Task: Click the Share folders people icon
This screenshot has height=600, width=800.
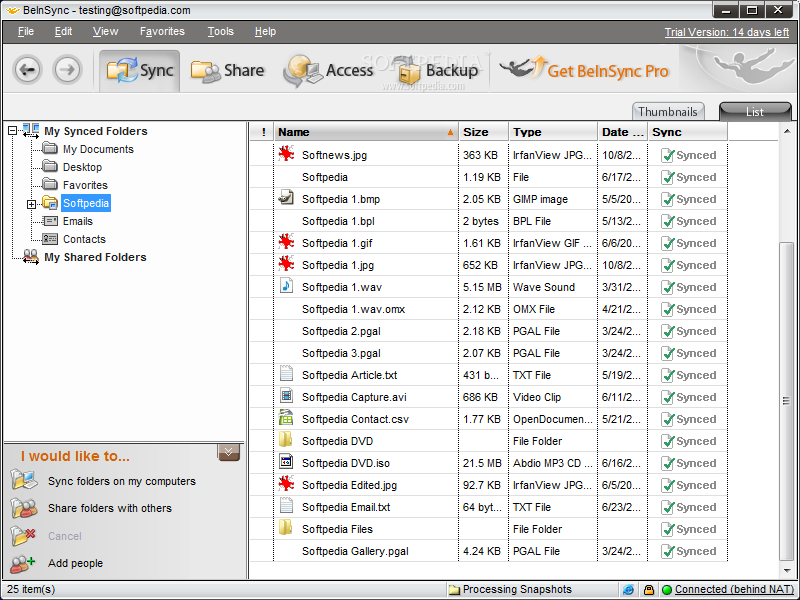Action: click(x=23, y=508)
